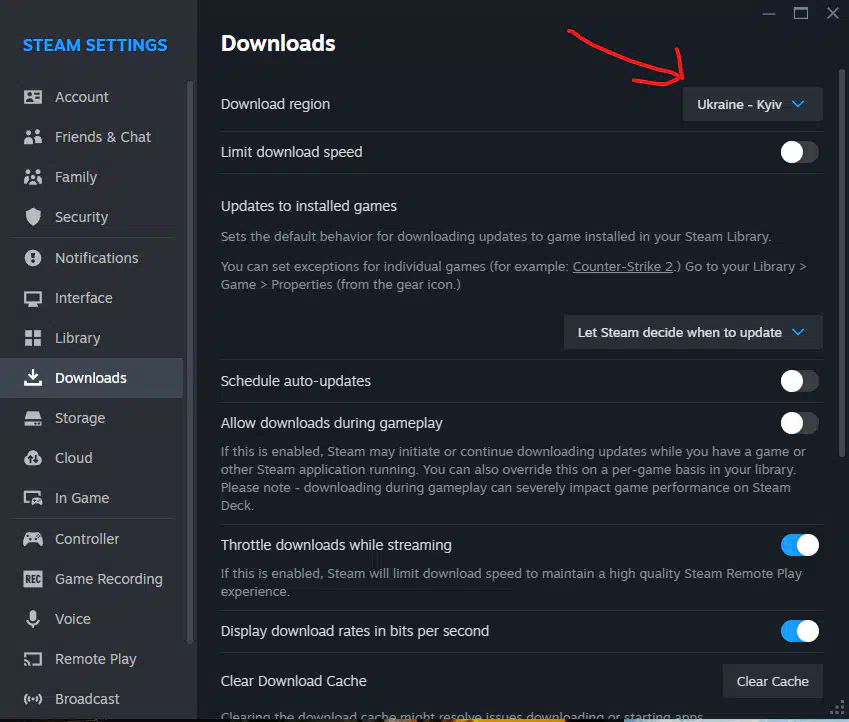Open Security settings section
This screenshot has width=849, height=722.
(x=92, y=217)
